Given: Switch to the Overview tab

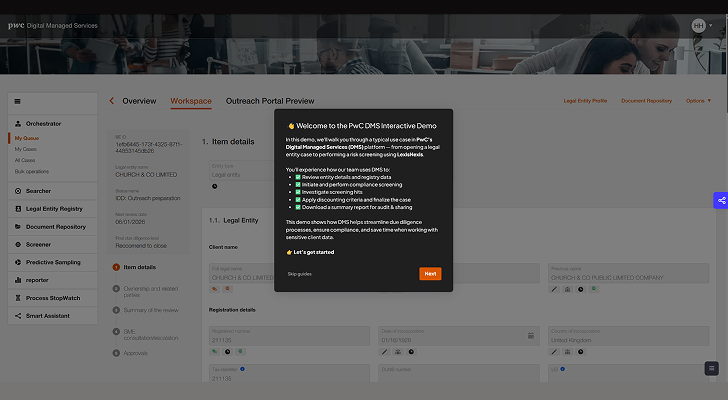Looking at the screenshot, I should coord(139,101).
